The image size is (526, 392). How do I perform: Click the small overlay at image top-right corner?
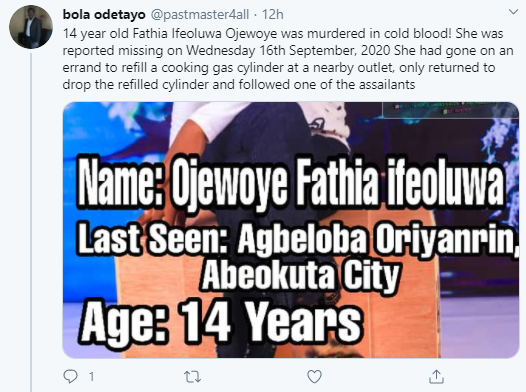click(x=451, y=110)
